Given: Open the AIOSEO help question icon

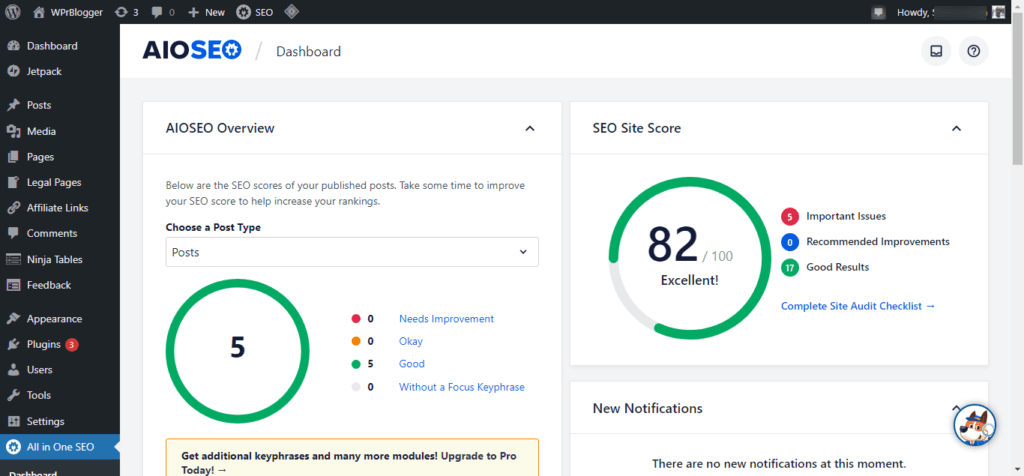Looking at the screenshot, I should tap(974, 52).
